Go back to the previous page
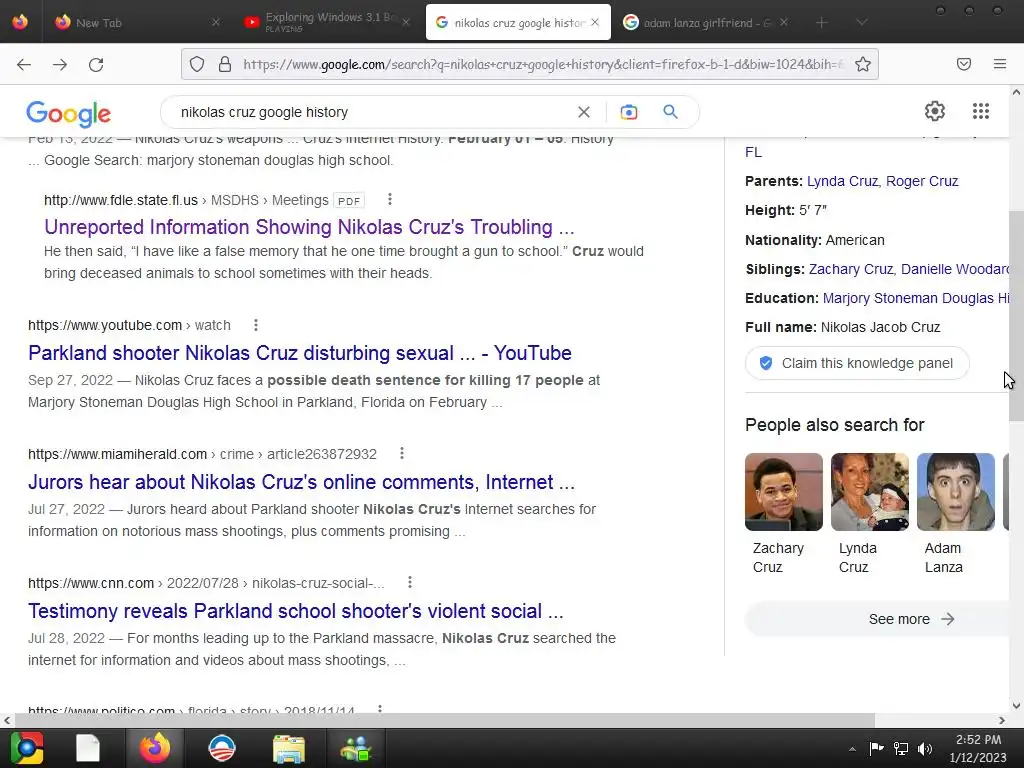 pos(24,64)
